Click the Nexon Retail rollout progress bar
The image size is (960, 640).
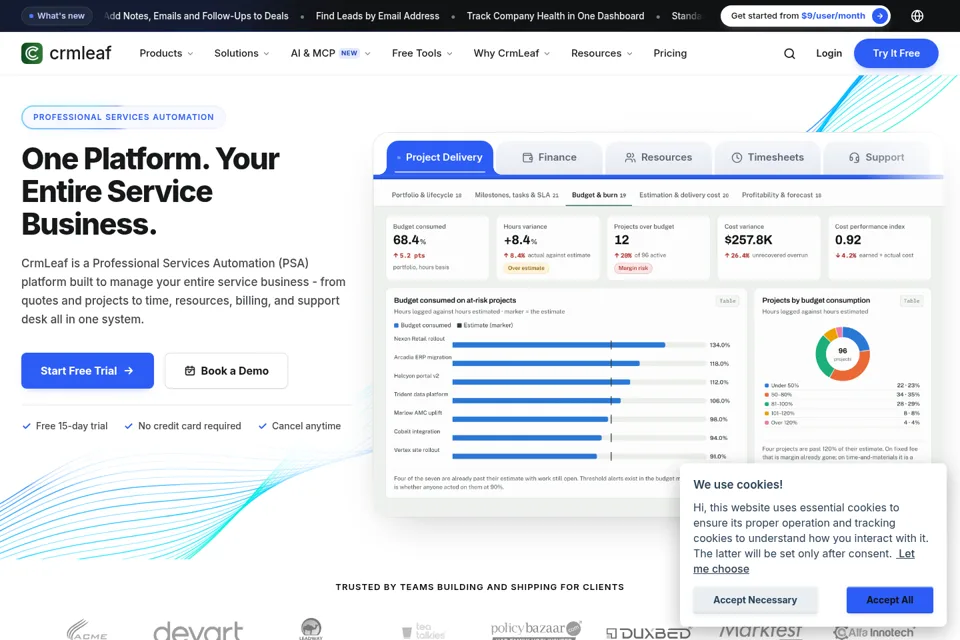click(579, 345)
